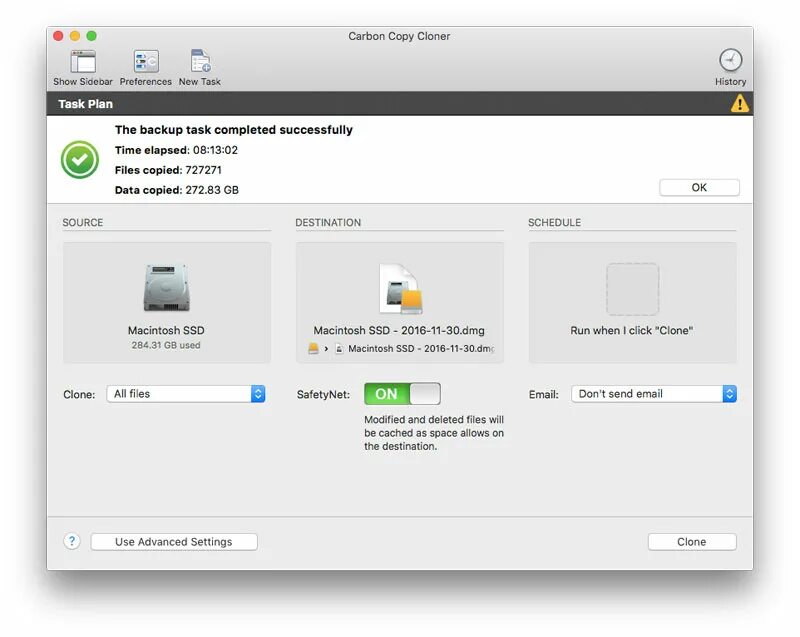Click the destination path breadcrumb file name
This screenshot has width=800, height=637.
coord(421,349)
